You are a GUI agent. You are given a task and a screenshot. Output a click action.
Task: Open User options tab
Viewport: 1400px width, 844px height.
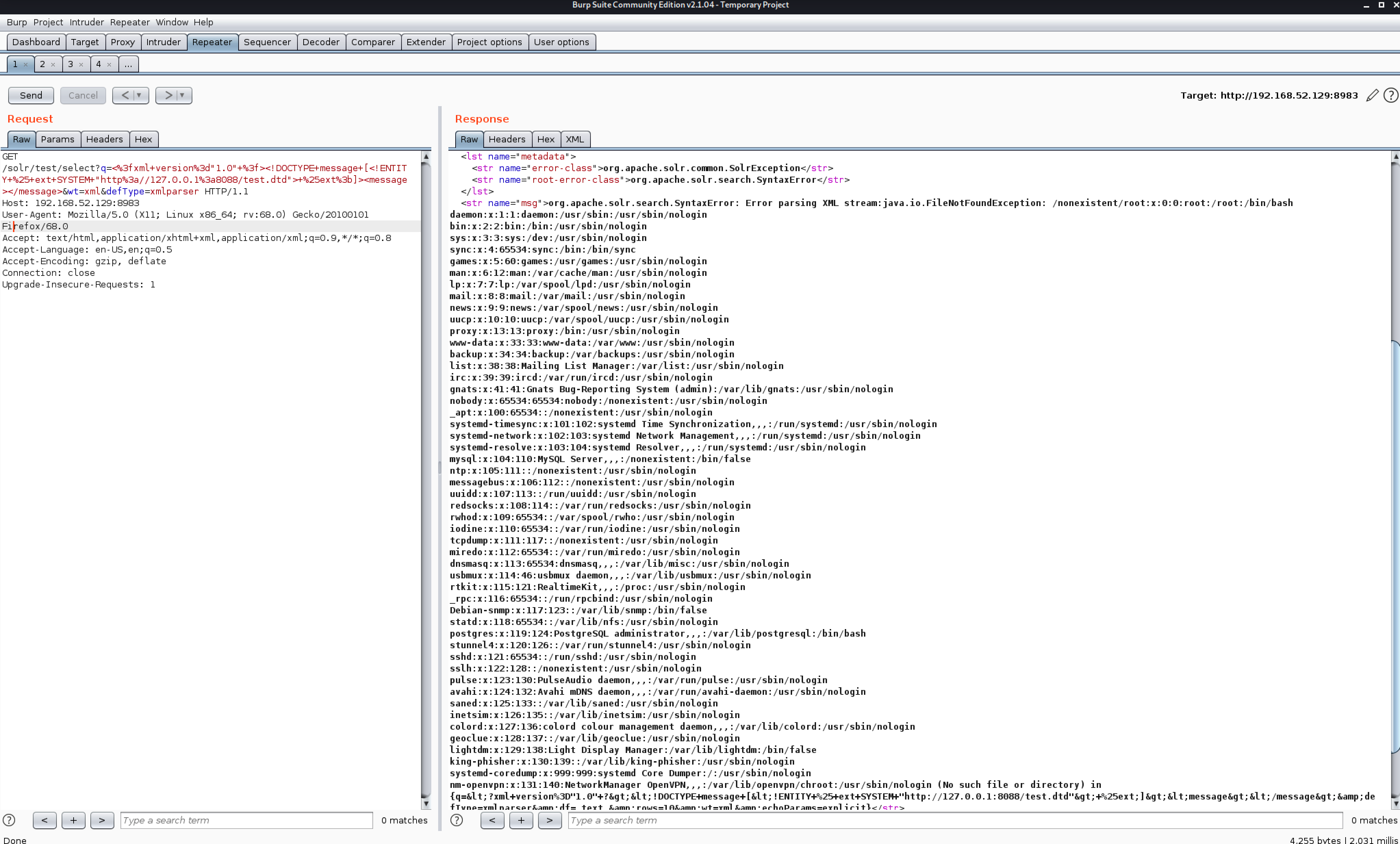pos(561,42)
